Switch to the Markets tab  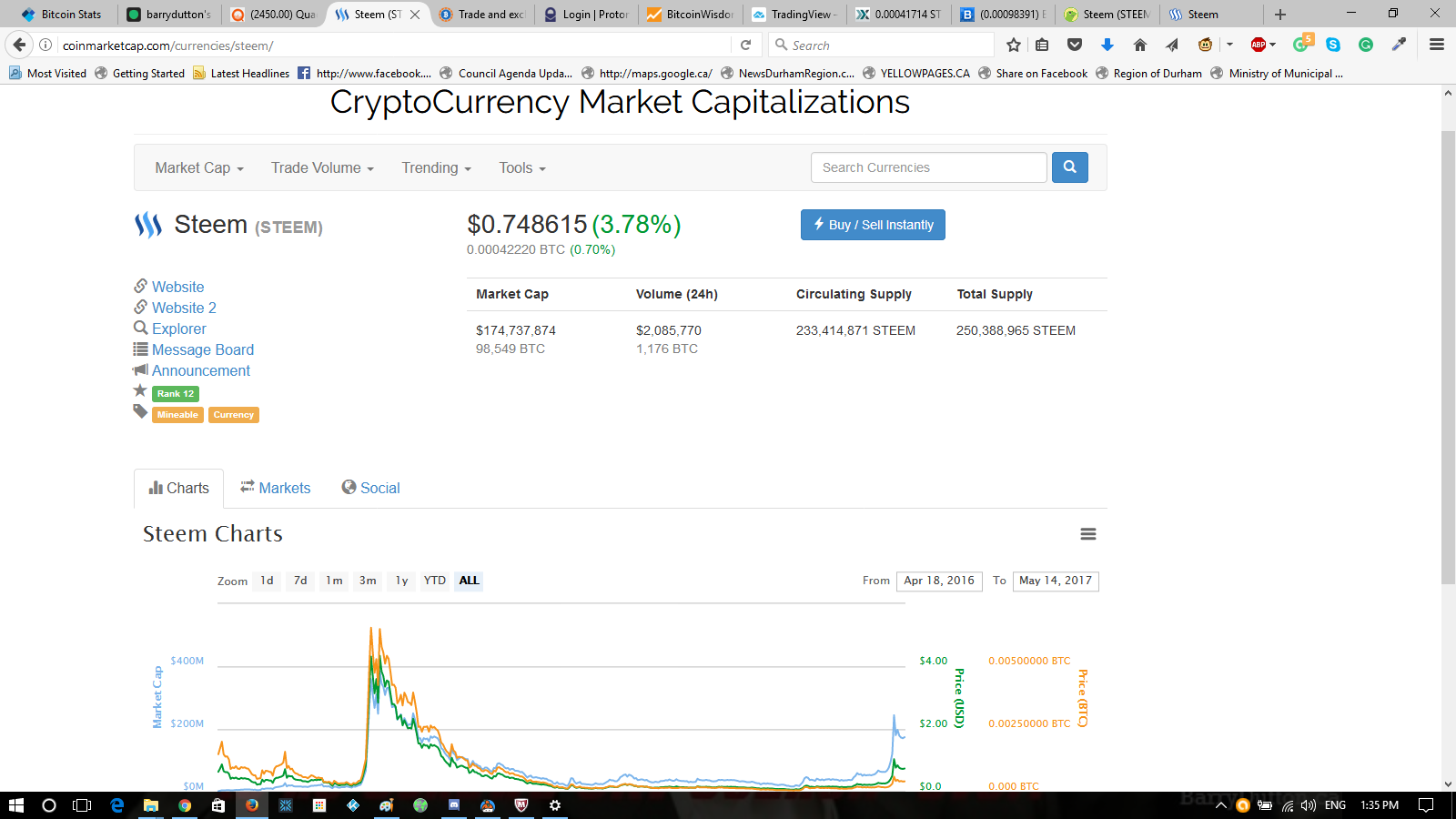276,489
